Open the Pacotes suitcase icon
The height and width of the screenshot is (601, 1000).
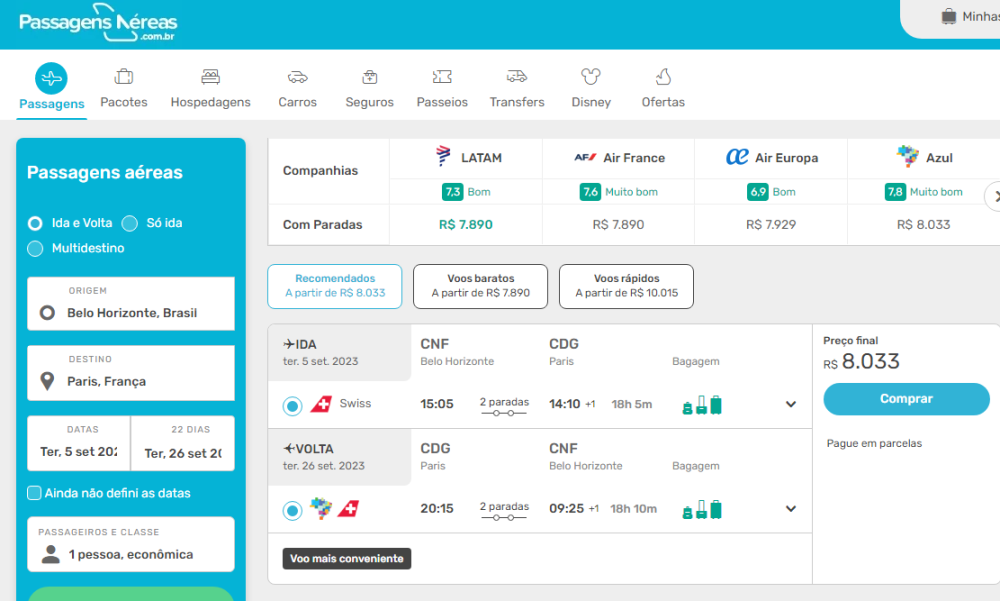[x=124, y=77]
